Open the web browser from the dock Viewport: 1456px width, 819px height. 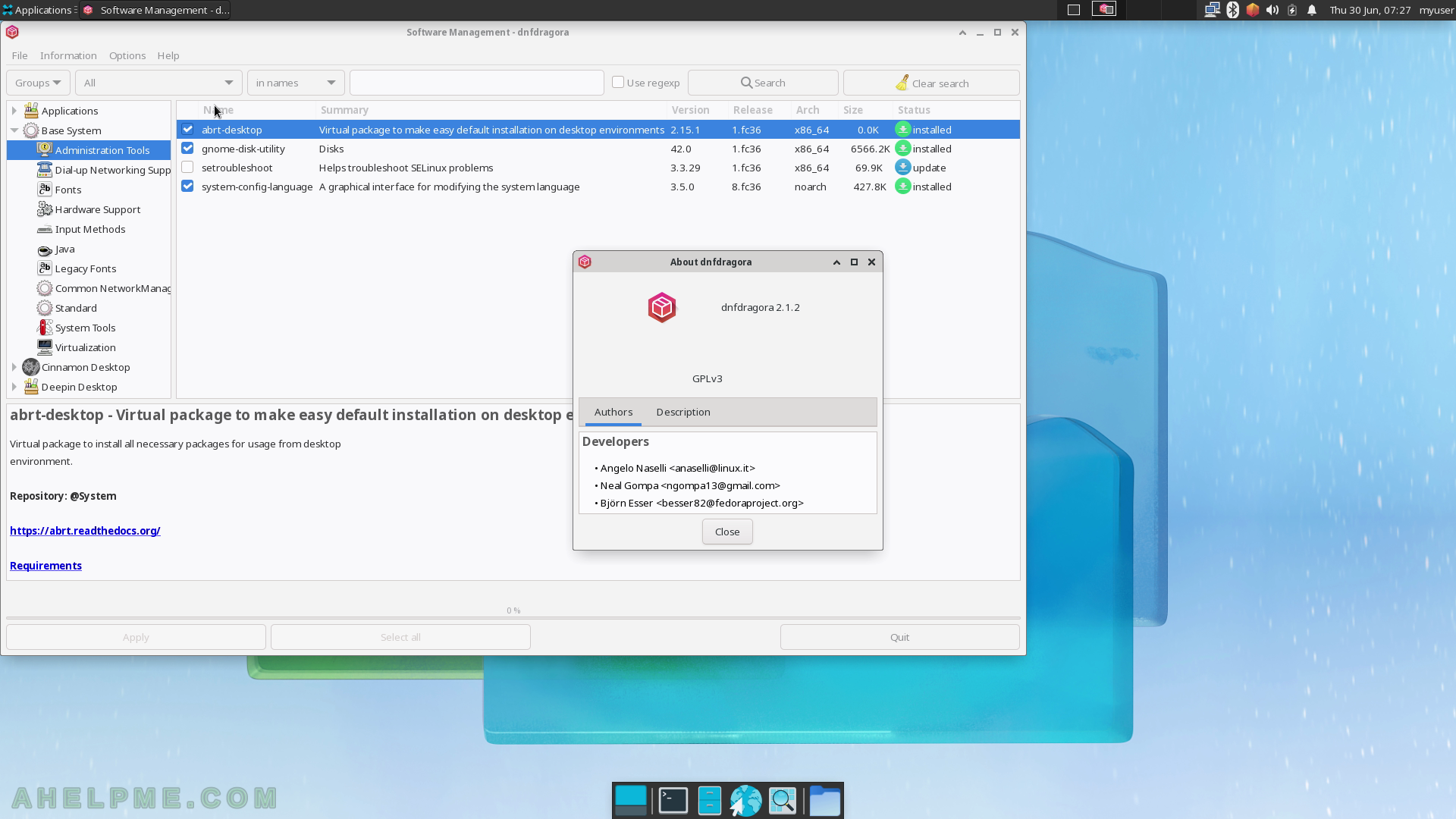point(745,801)
